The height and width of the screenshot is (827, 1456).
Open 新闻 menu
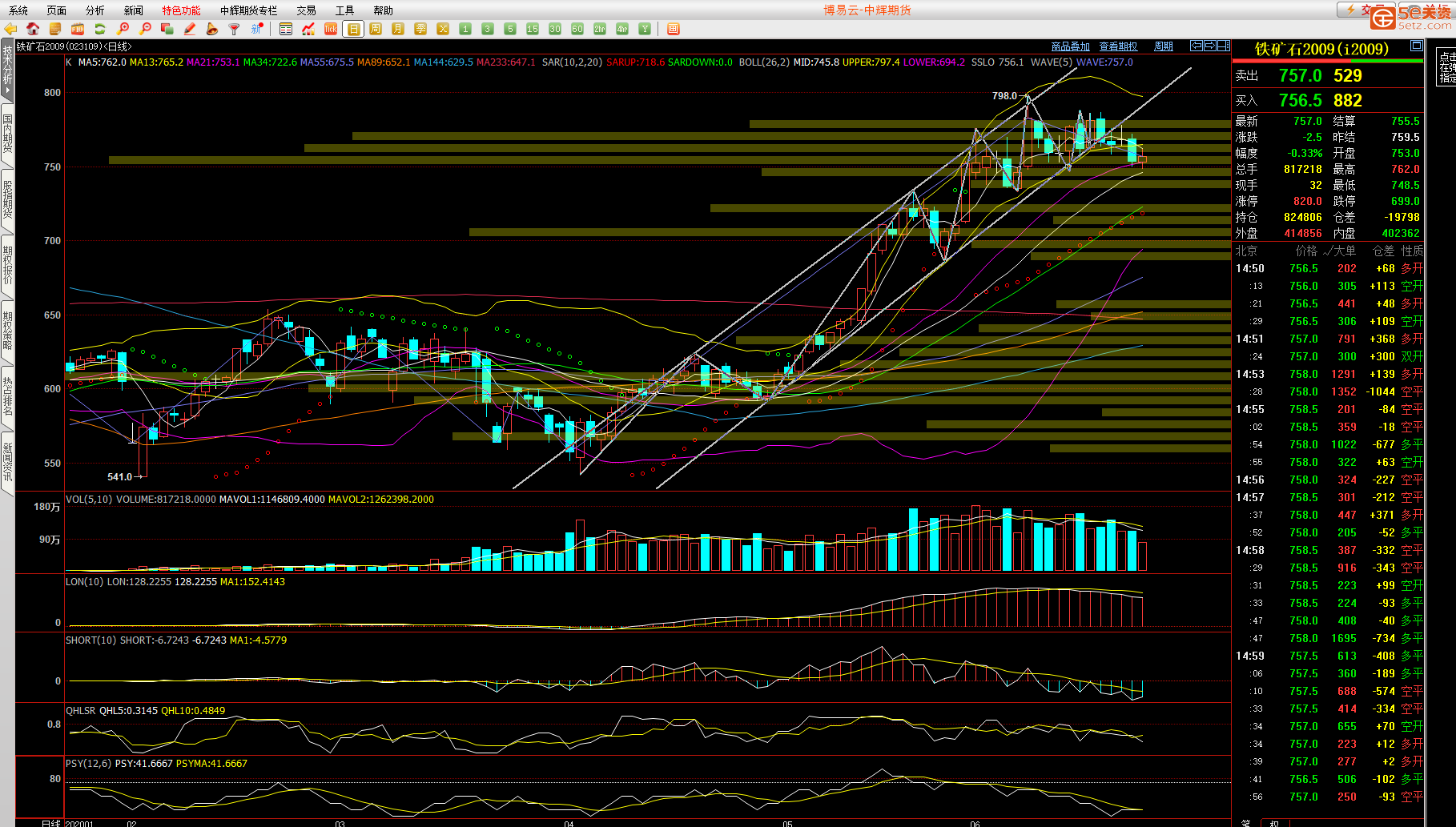(134, 10)
